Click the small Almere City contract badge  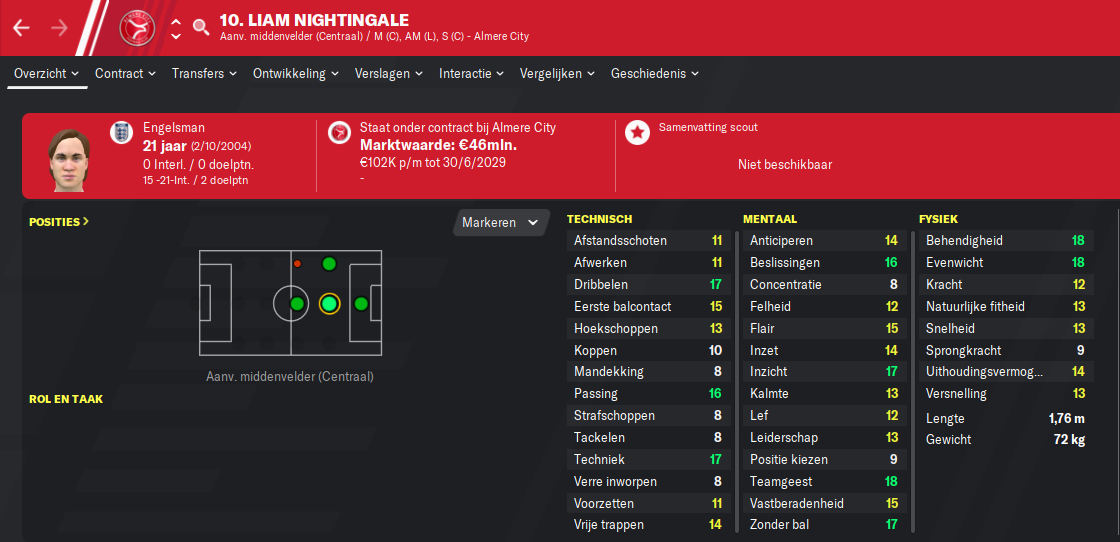(x=339, y=133)
